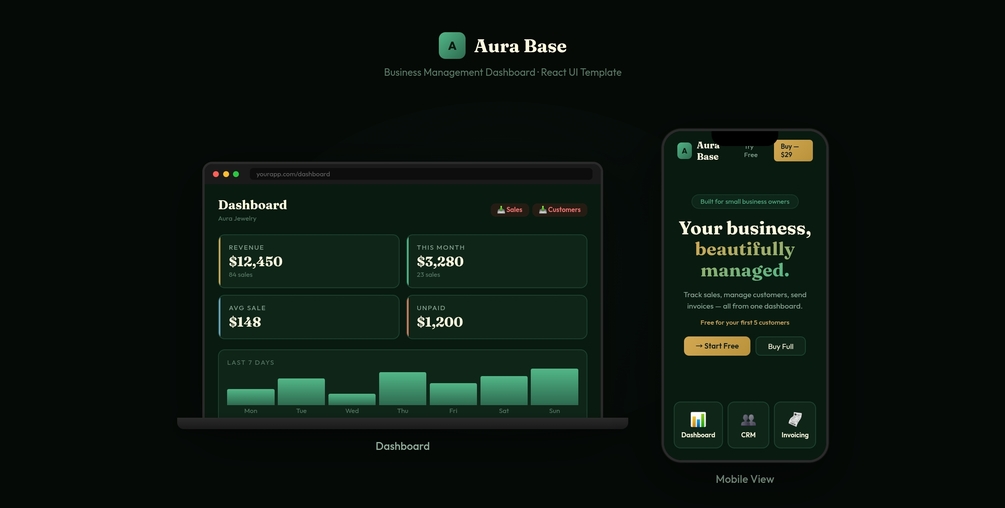Open the Invoicing receipt icon card
Viewport: 1005px width, 508px height.
(795, 425)
